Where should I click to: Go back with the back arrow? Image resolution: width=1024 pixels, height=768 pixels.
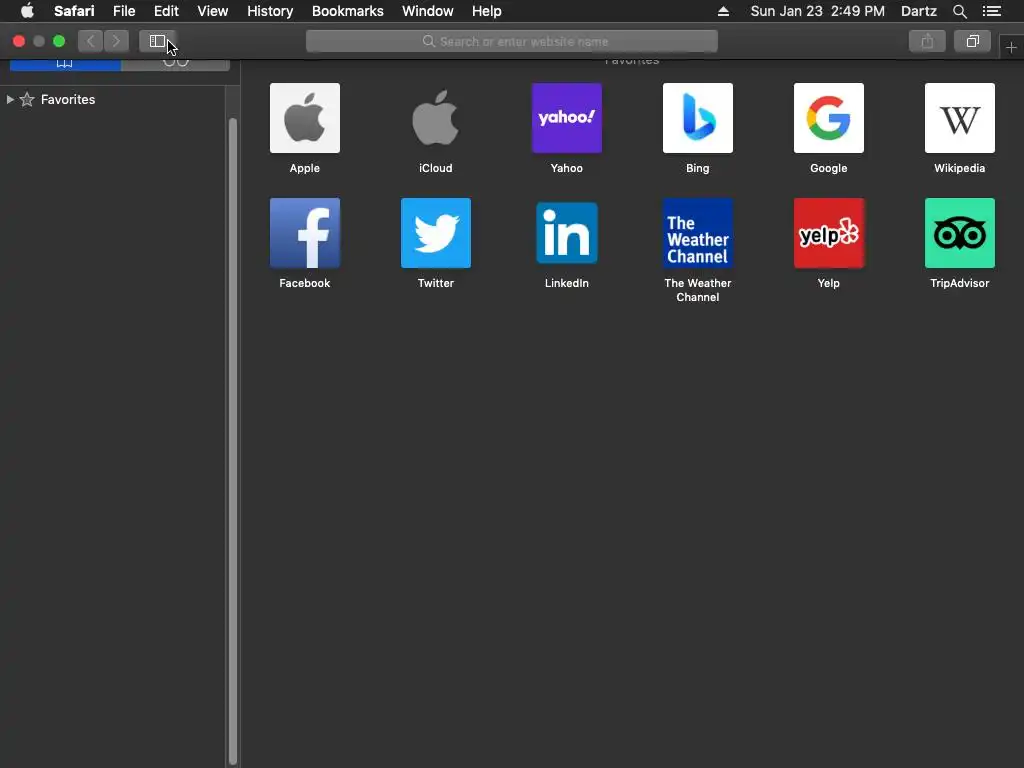(91, 41)
